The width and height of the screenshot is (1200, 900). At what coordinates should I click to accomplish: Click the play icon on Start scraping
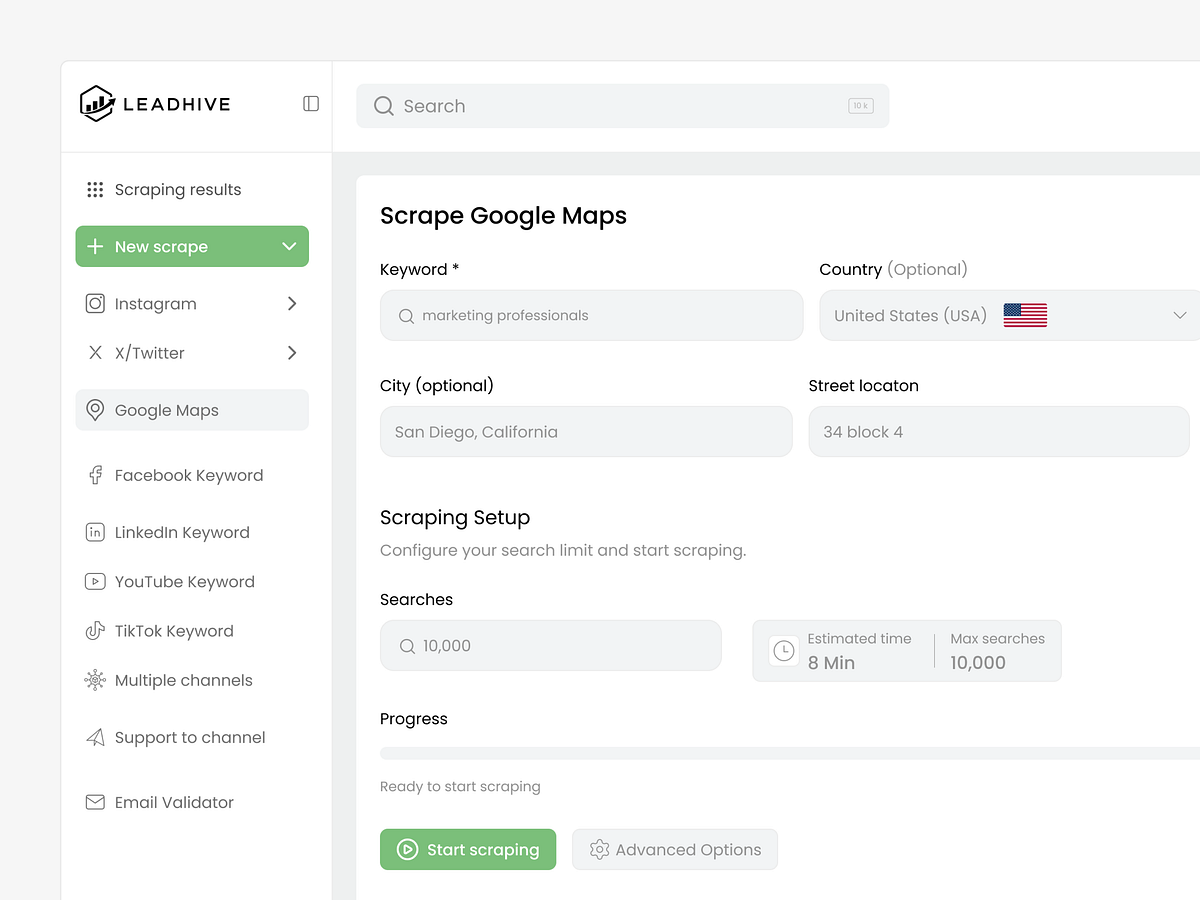pos(407,850)
